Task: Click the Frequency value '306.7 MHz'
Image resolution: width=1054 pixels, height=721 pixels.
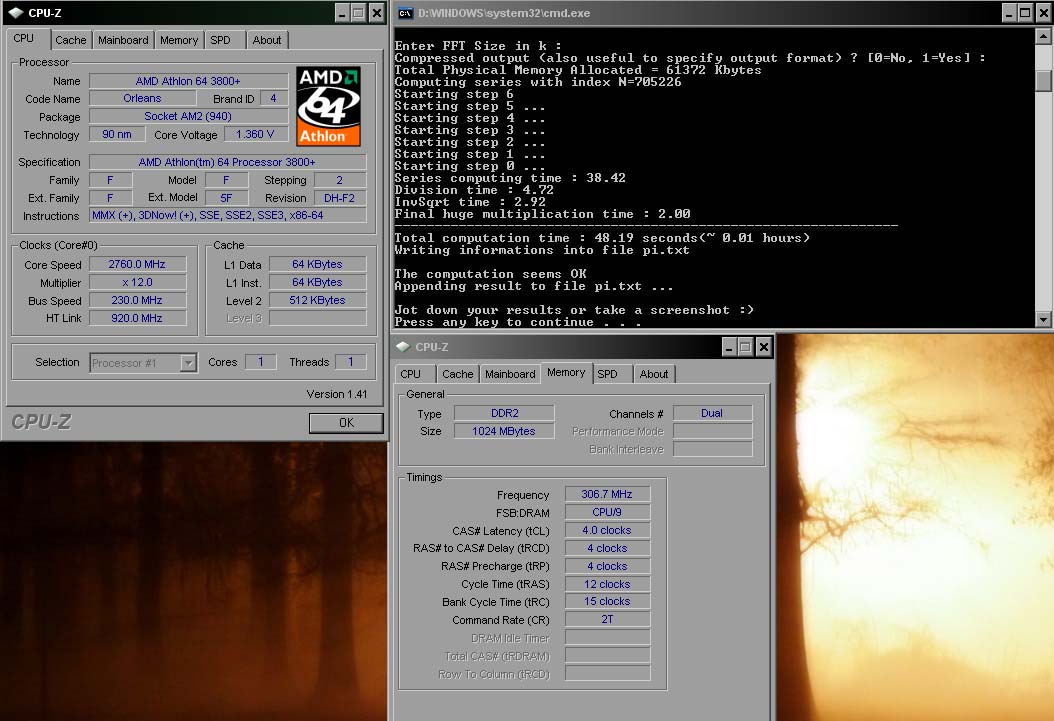Action: click(607, 494)
